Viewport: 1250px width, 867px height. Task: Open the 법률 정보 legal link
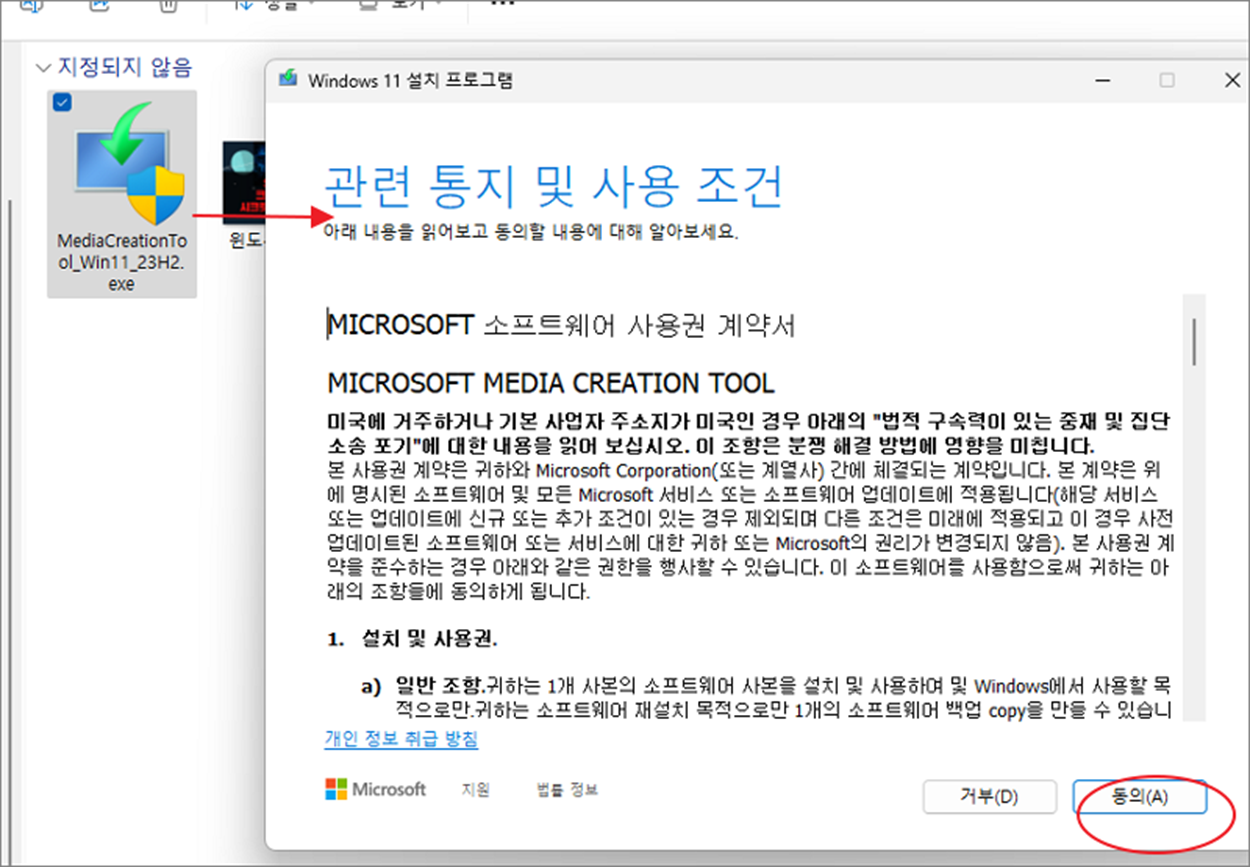coord(567,790)
